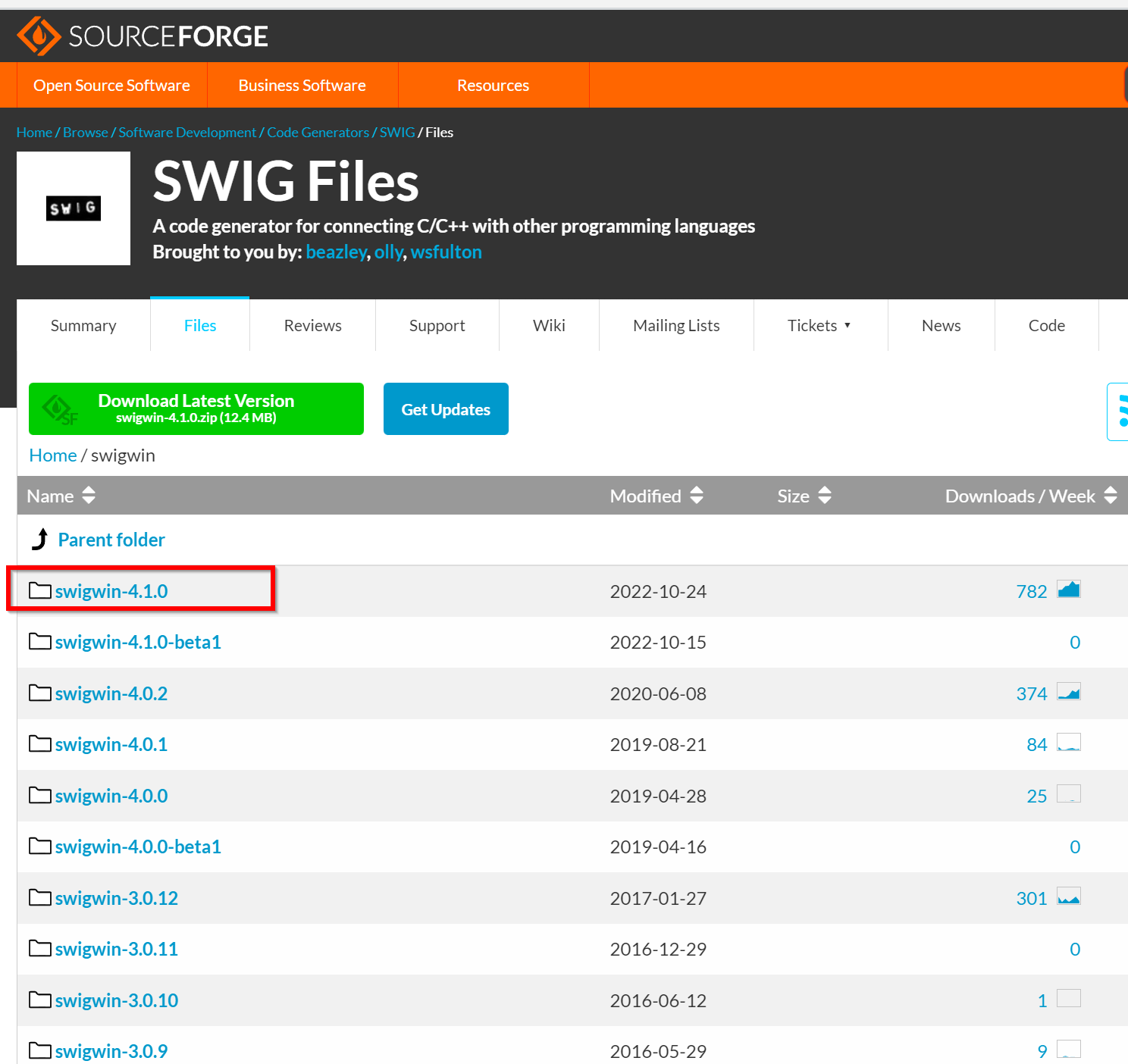The image size is (1128, 1064).
Task: Click folder icon beside swigwin-3.0.10
Action: [40, 1000]
